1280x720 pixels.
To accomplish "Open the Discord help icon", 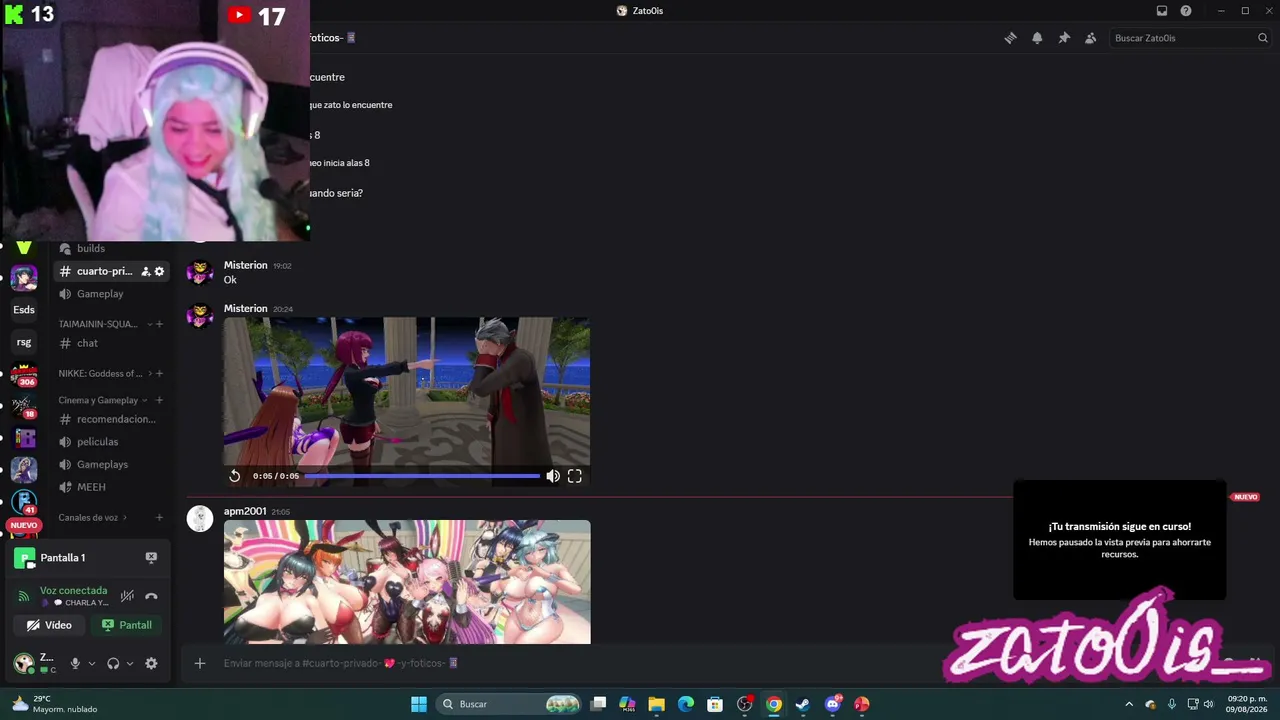I will point(1186,11).
